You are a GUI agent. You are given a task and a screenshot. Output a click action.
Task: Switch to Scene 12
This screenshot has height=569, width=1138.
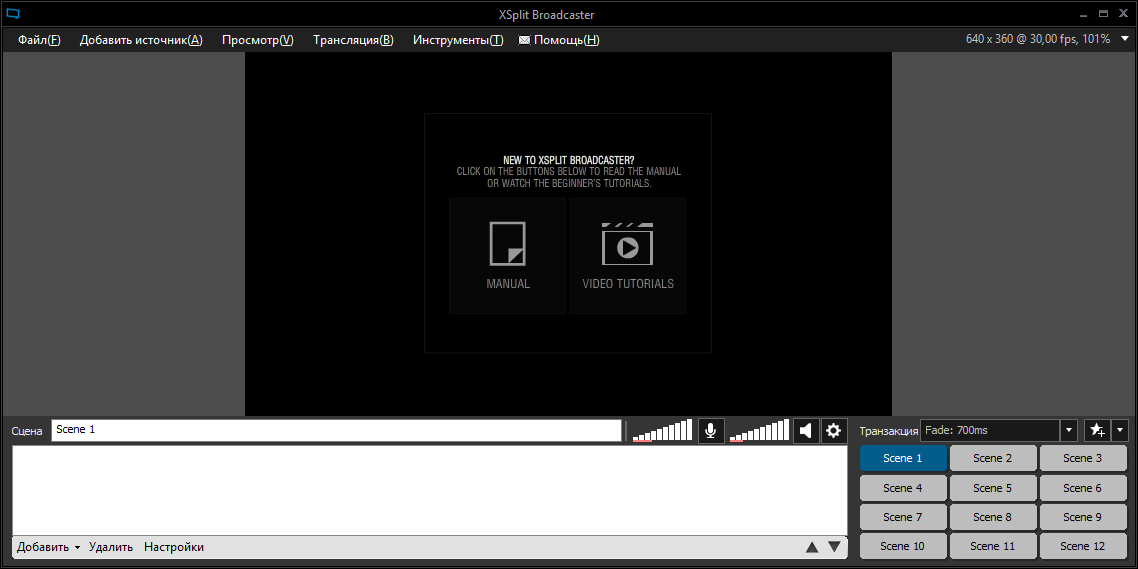pos(1083,546)
